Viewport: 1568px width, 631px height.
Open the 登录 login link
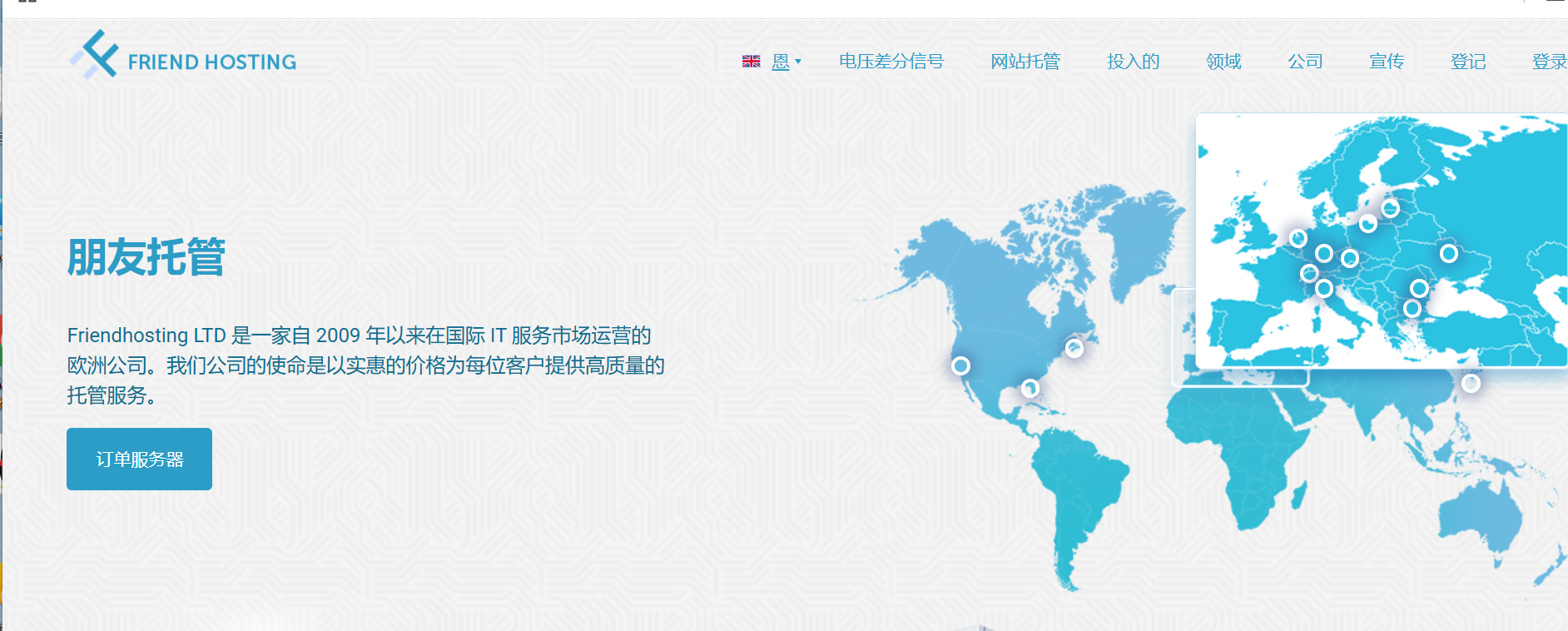1548,62
